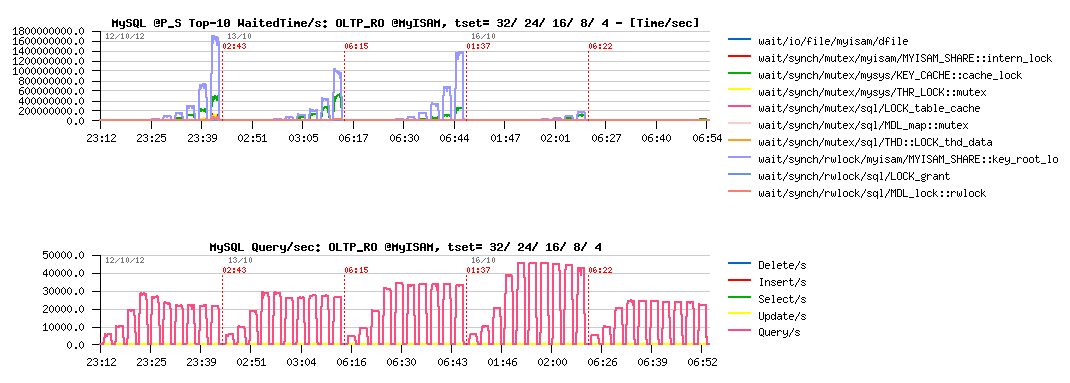Click the 16/10 date label in WaitedTime chart
The width and height of the screenshot is (1070, 383).
click(x=482, y=36)
